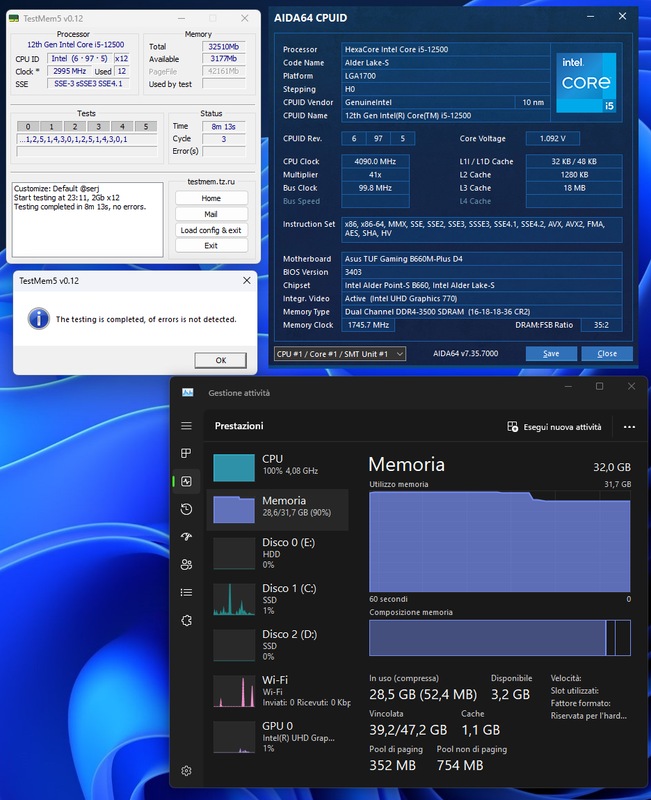Select Disco 2 (D:) performance item
This screenshot has height=800, width=651.
pos(278,645)
